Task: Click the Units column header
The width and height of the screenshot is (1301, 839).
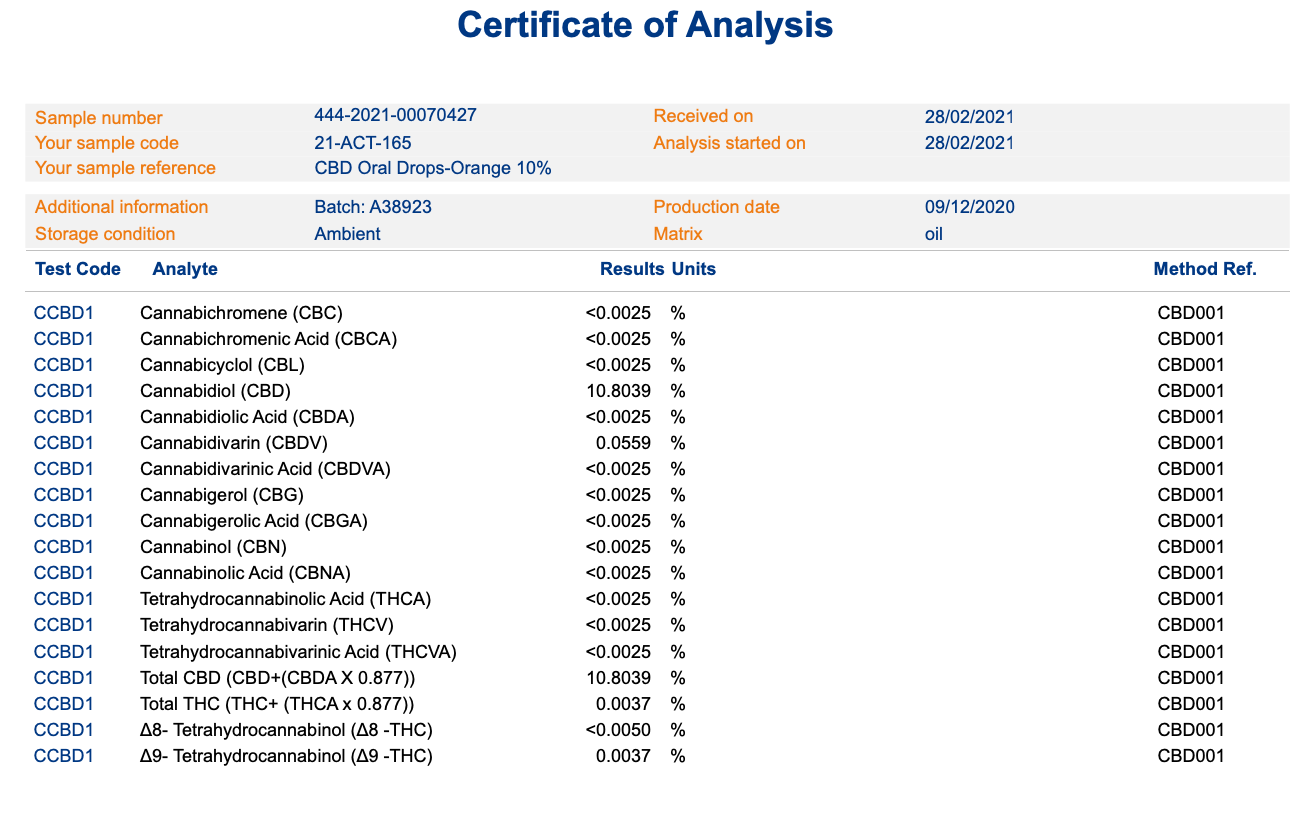Action: (694, 269)
